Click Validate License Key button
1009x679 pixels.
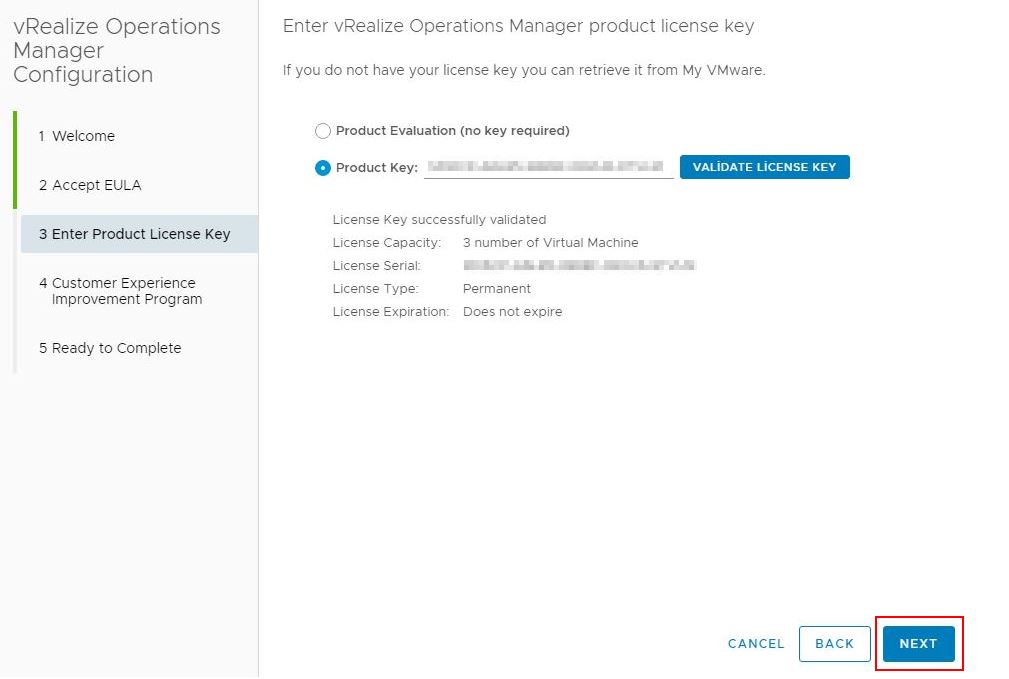point(764,167)
